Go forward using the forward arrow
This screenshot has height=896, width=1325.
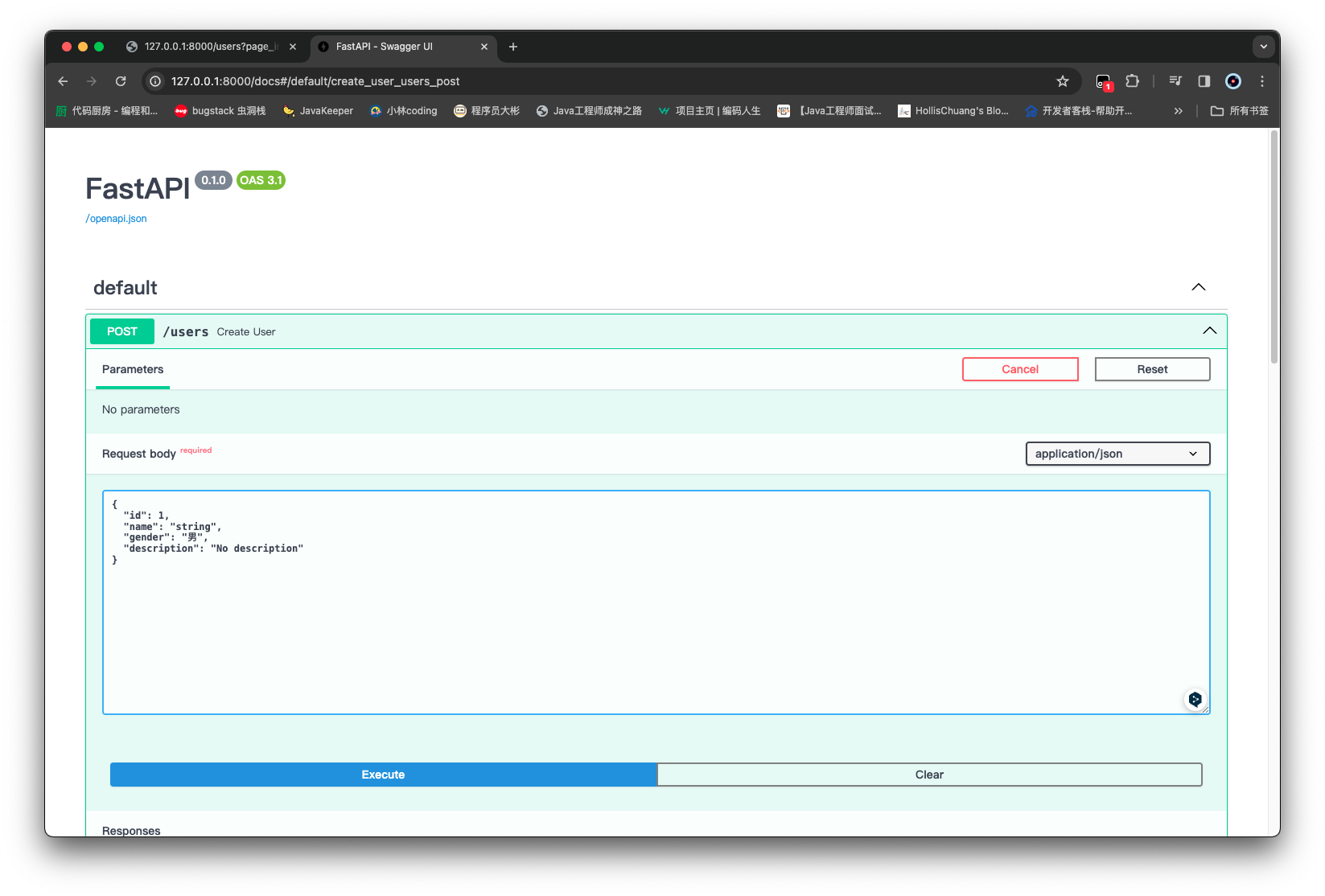pos(92,81)
